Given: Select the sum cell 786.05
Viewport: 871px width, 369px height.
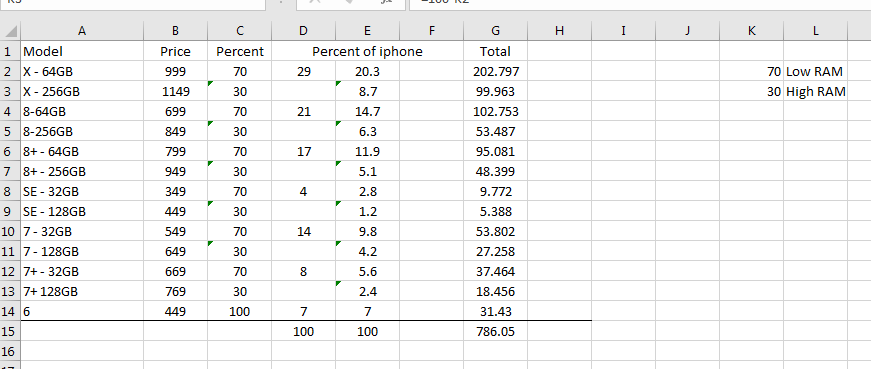Looking at the screenshot, I should 495,332.
